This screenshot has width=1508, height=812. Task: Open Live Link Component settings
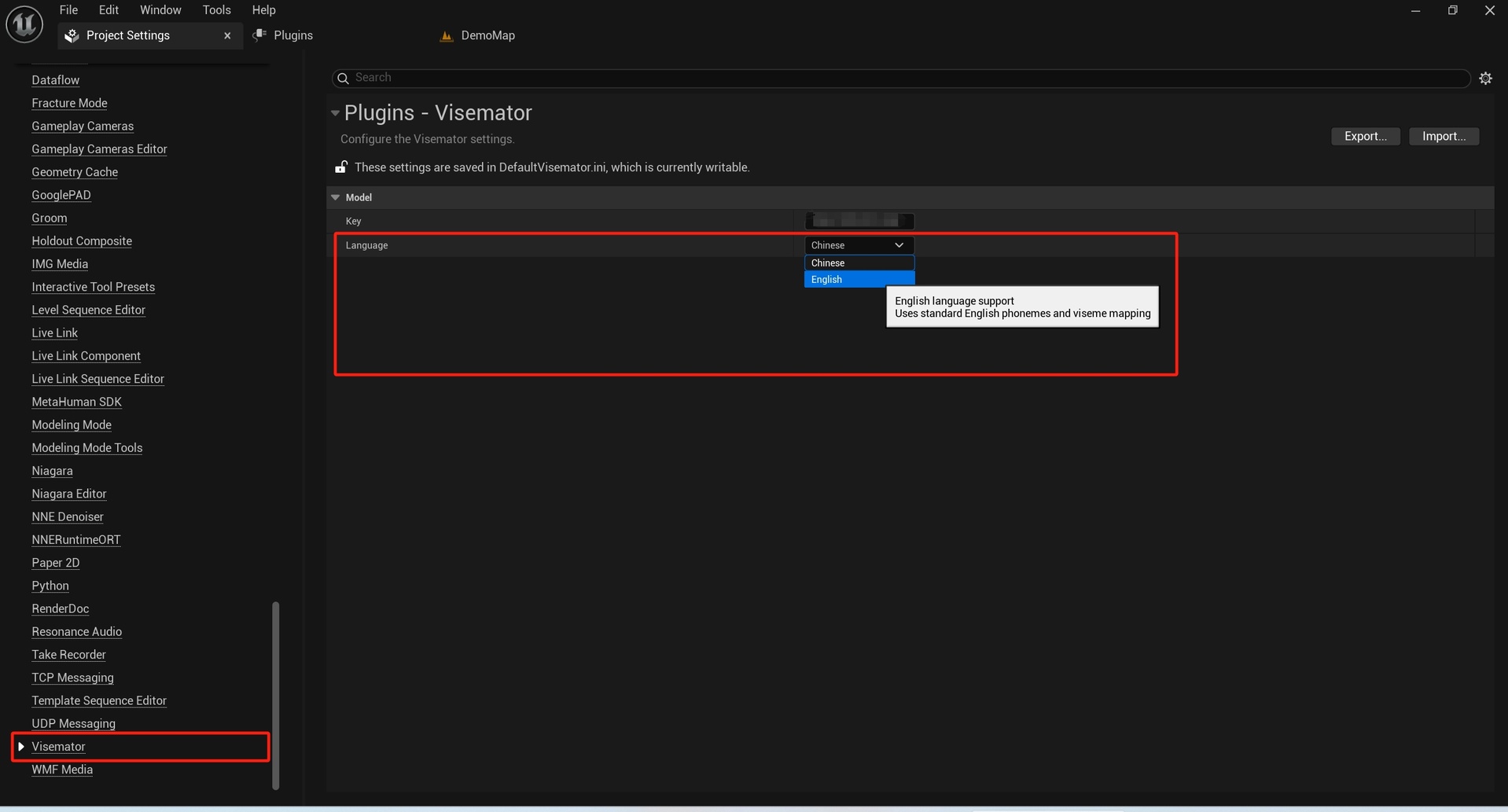click(x=86, y=356)
